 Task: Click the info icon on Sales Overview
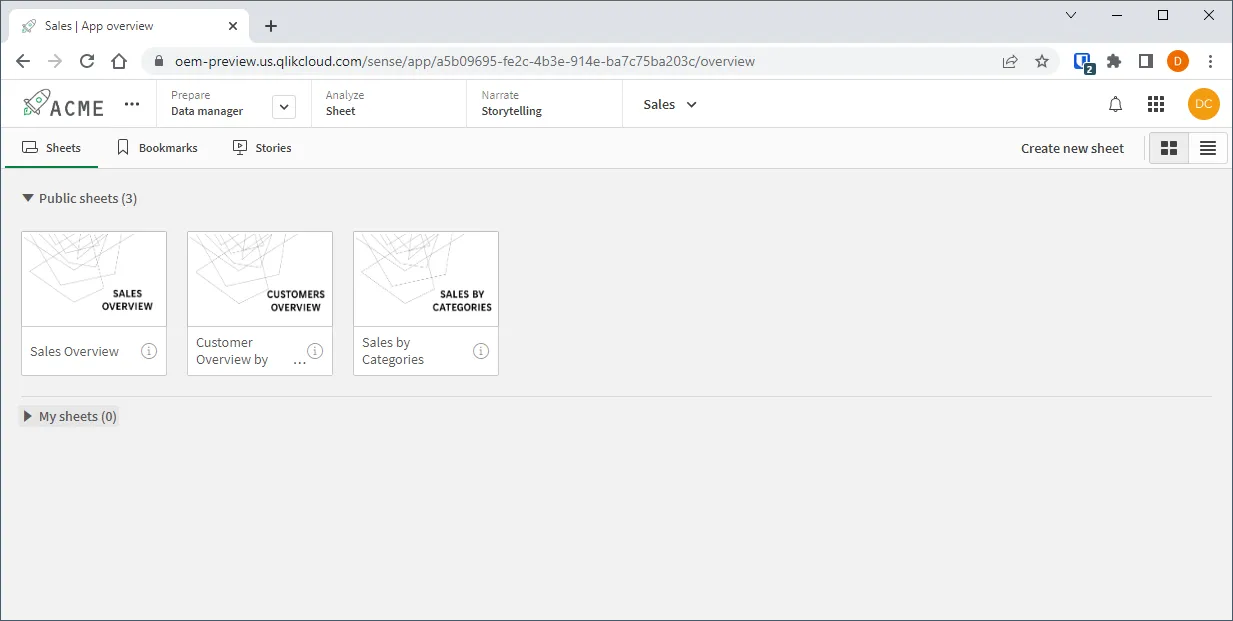(x=148, y=351)
